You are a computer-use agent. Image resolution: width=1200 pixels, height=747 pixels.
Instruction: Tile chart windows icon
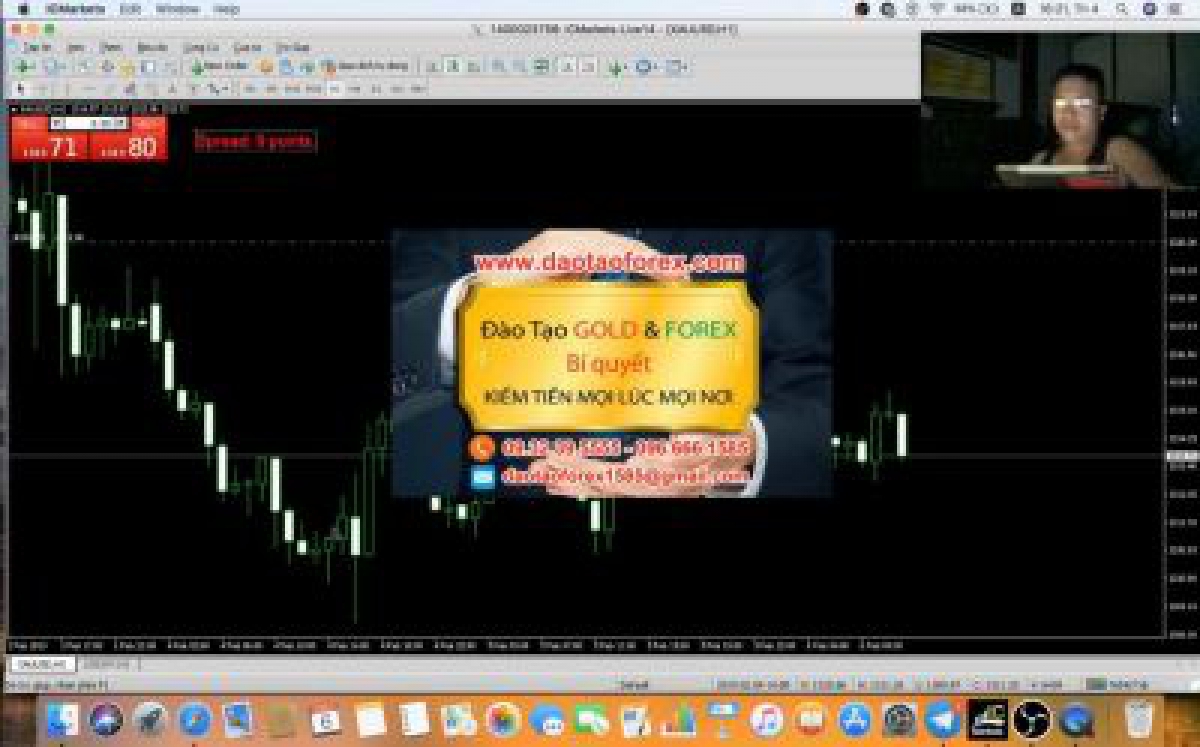[x=541, y=67]
